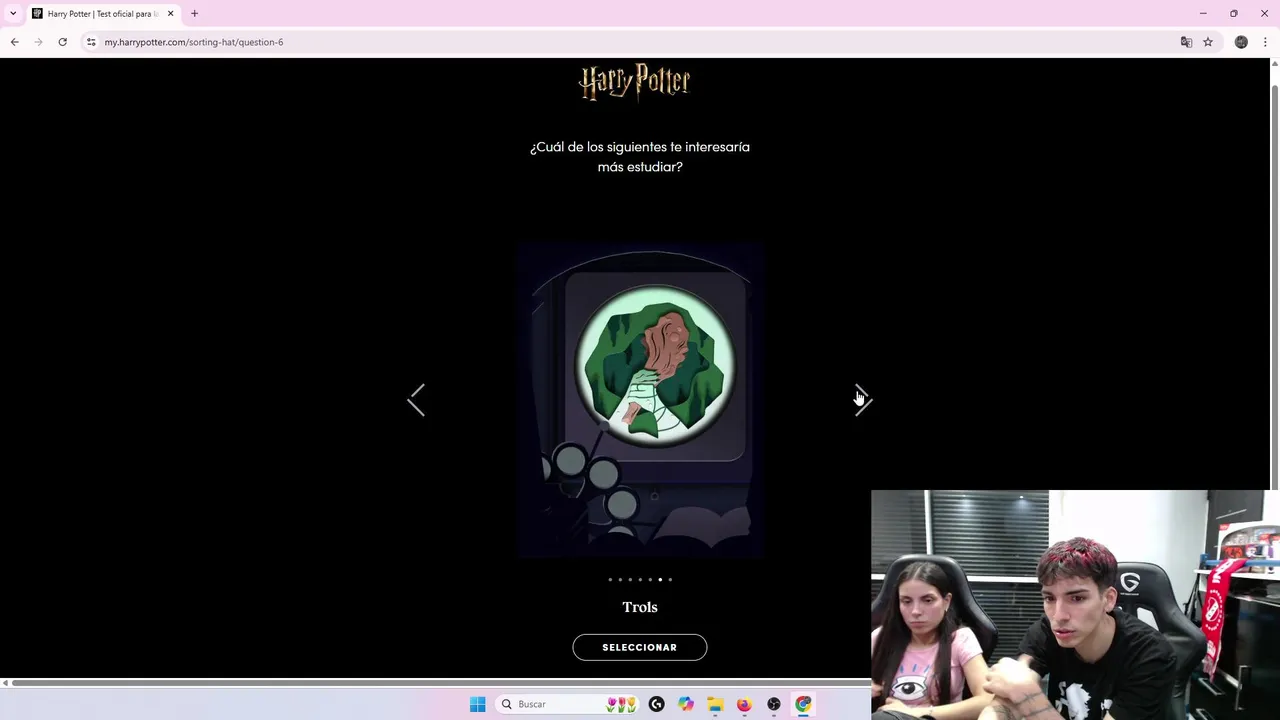The image size is (1280, 720).
Task: Open a new tab with plus button
Action: [x=194, y=14]
